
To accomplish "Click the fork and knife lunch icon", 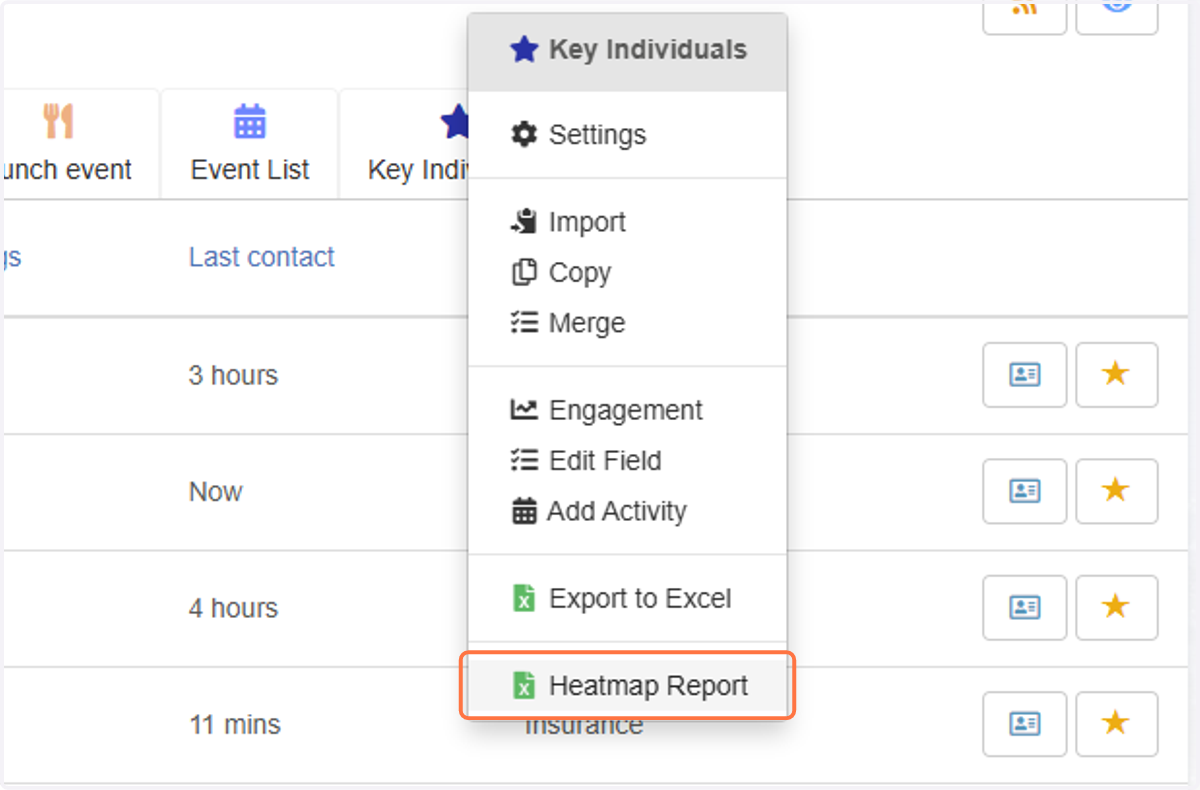I will click(x=59, y=121).
